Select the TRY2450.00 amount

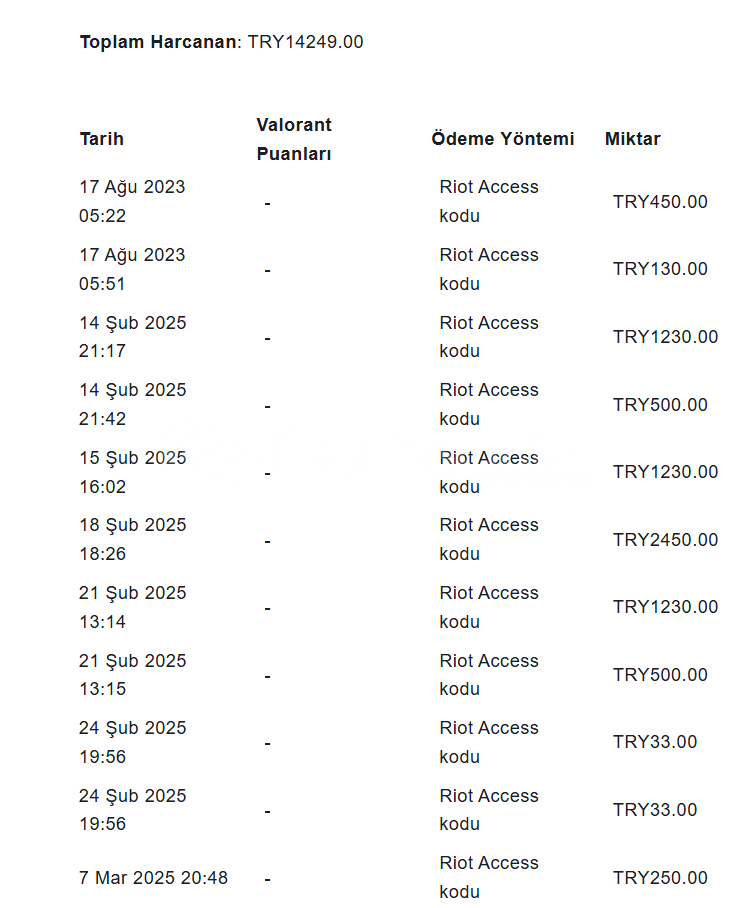pyautogui.click(x=665, y=540)
